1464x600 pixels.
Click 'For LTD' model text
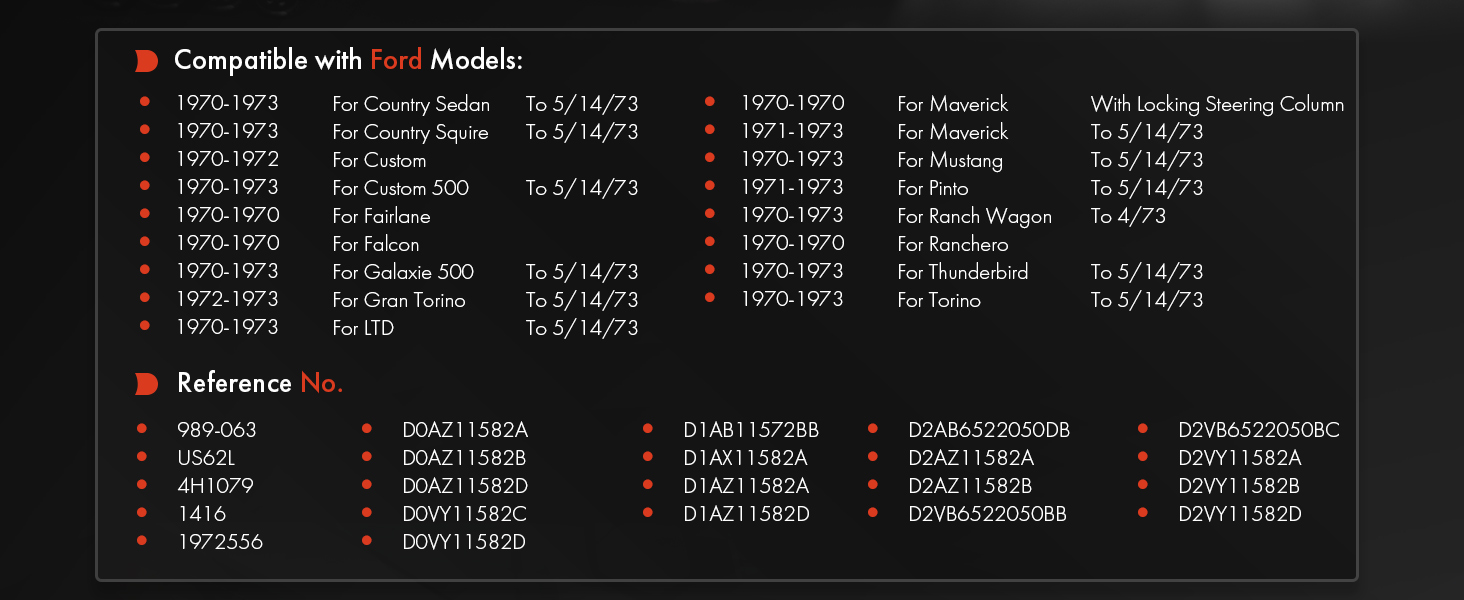tap(363, 328)
